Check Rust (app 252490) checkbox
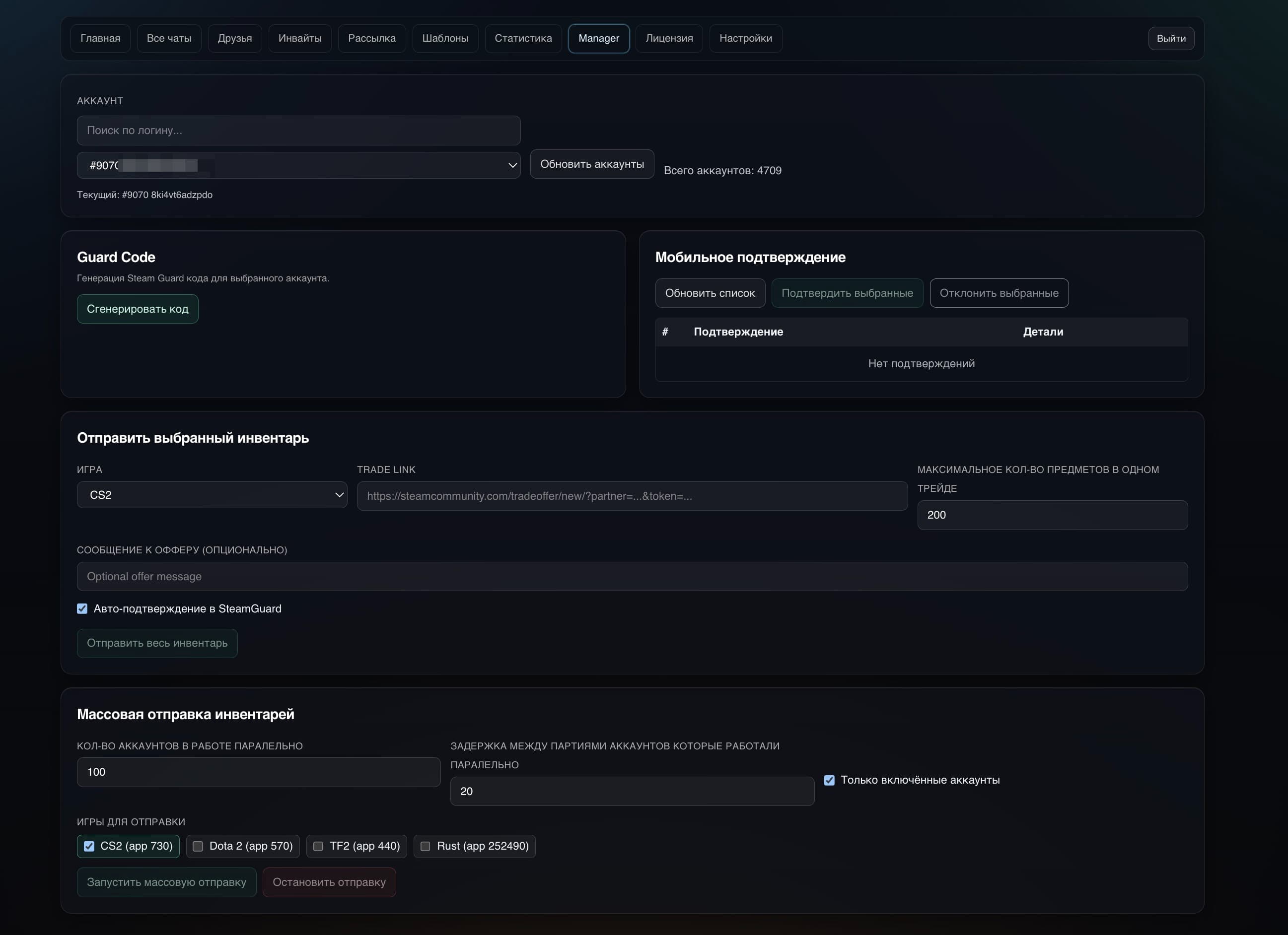This screenshot has height=935, width=1288. (426, 847)
